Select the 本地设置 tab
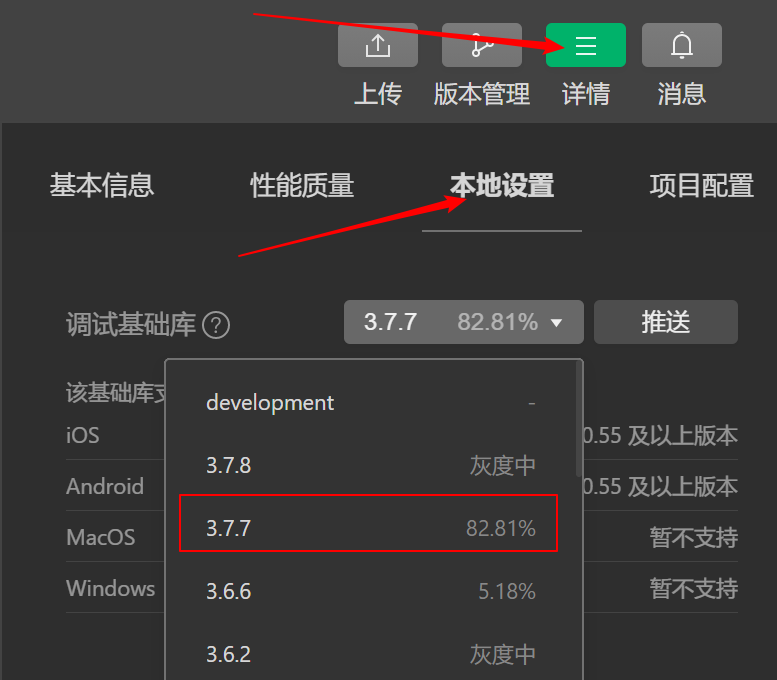Screen dimensions: 777x680 [502, 185]
